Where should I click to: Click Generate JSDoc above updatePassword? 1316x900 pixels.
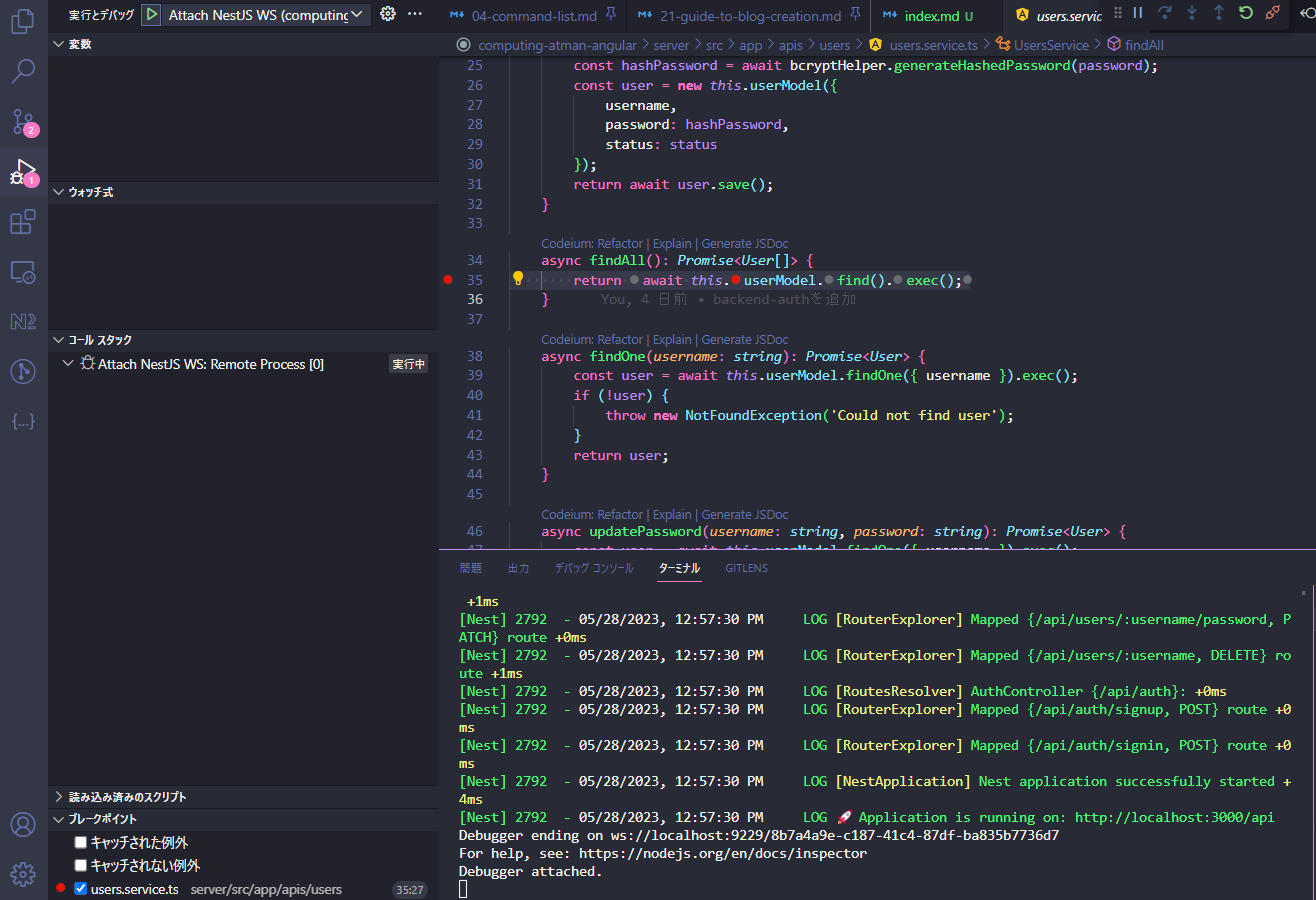tap(745, 515)
